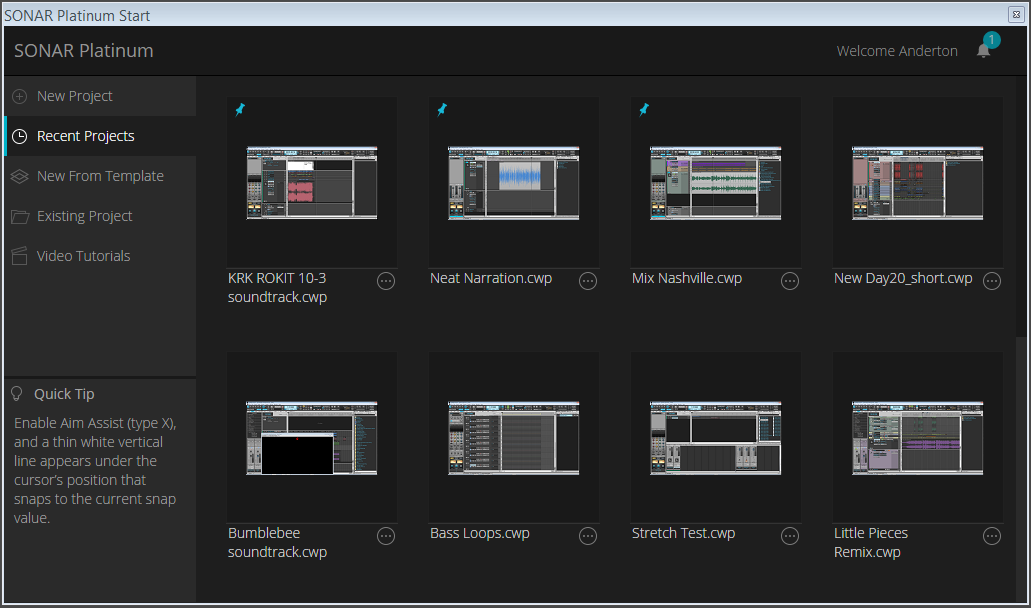Click the Video Tutorials clapperboard icon
Screen dimensions: 1031x610
[x=20, y=256]
